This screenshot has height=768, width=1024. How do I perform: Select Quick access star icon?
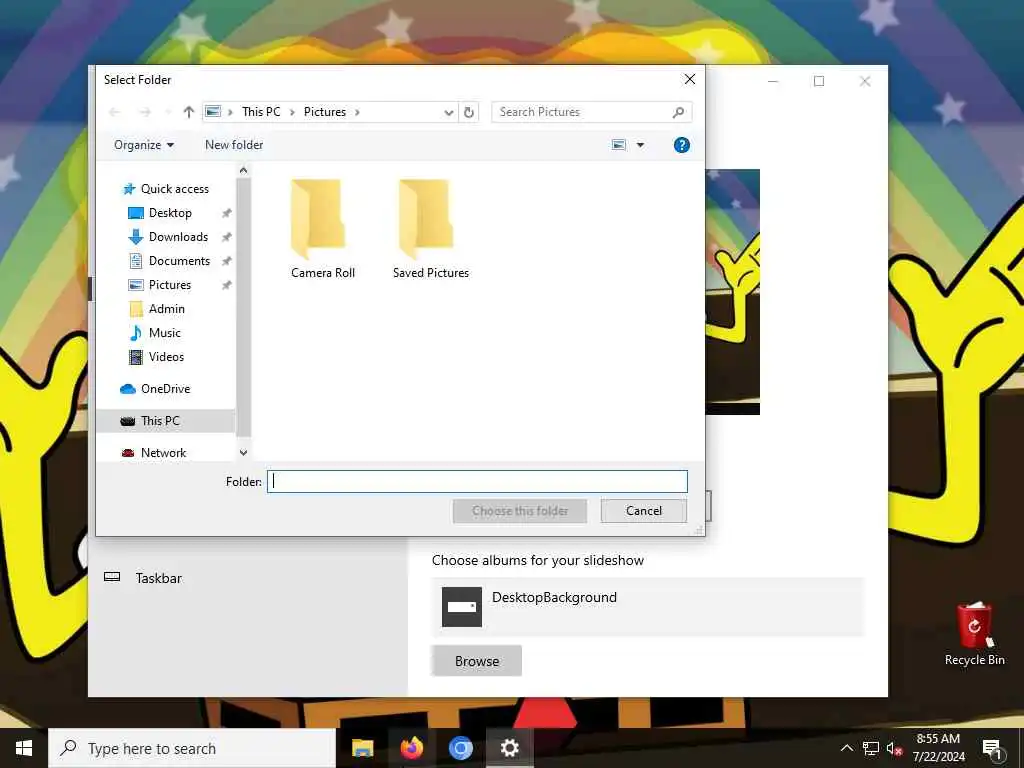129,189
